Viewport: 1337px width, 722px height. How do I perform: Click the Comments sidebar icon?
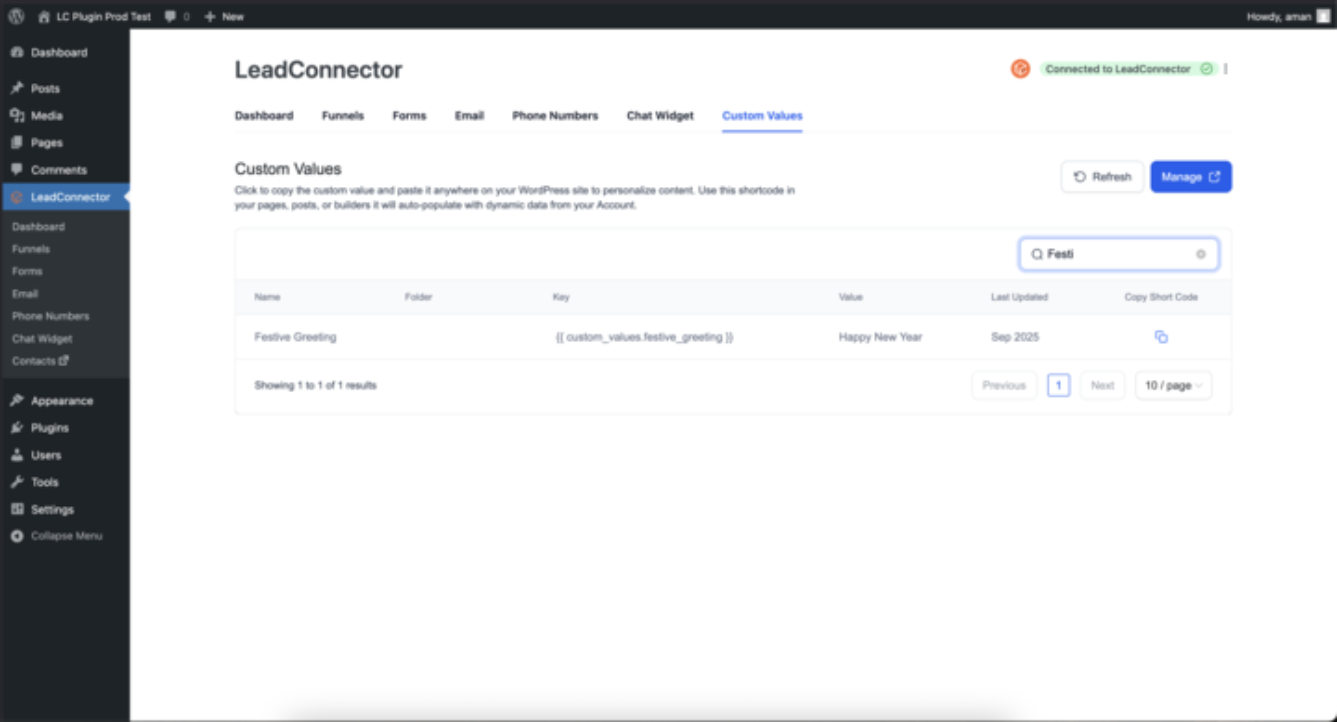tap(17, 169)
